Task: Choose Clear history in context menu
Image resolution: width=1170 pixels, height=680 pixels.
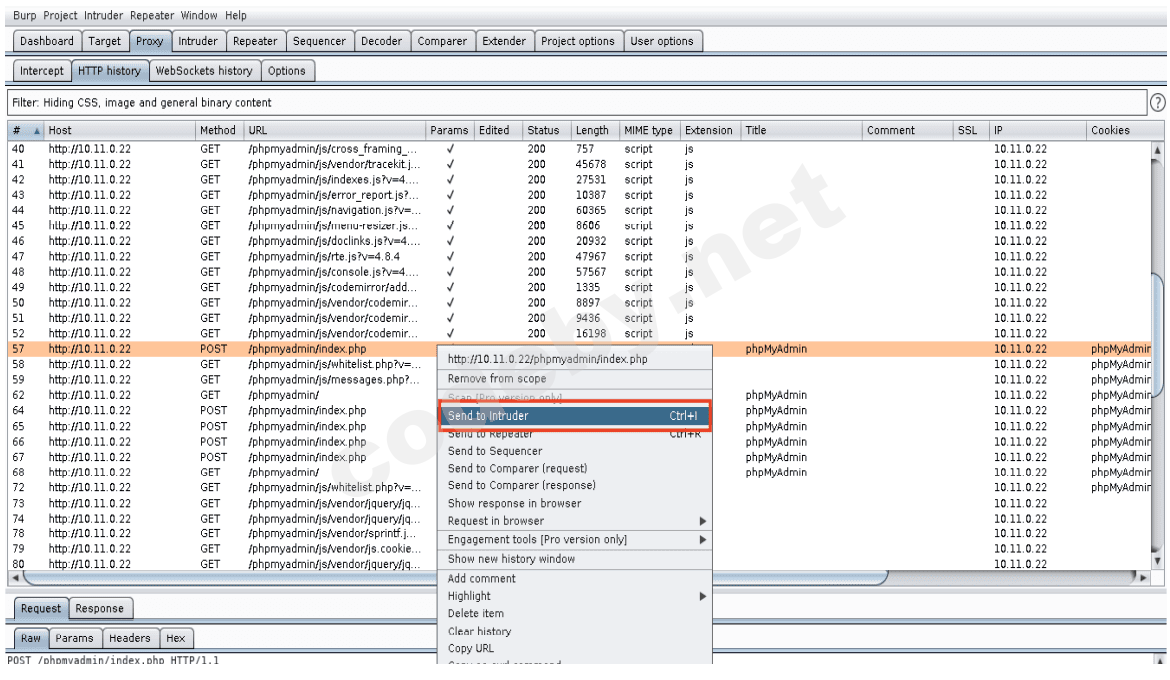Action: (573, 631)
